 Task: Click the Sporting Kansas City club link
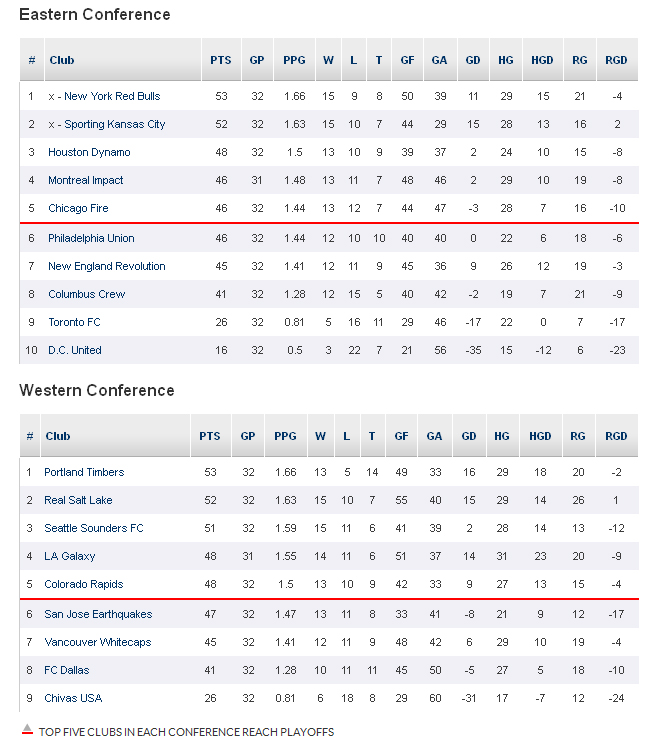coord(113,124)
